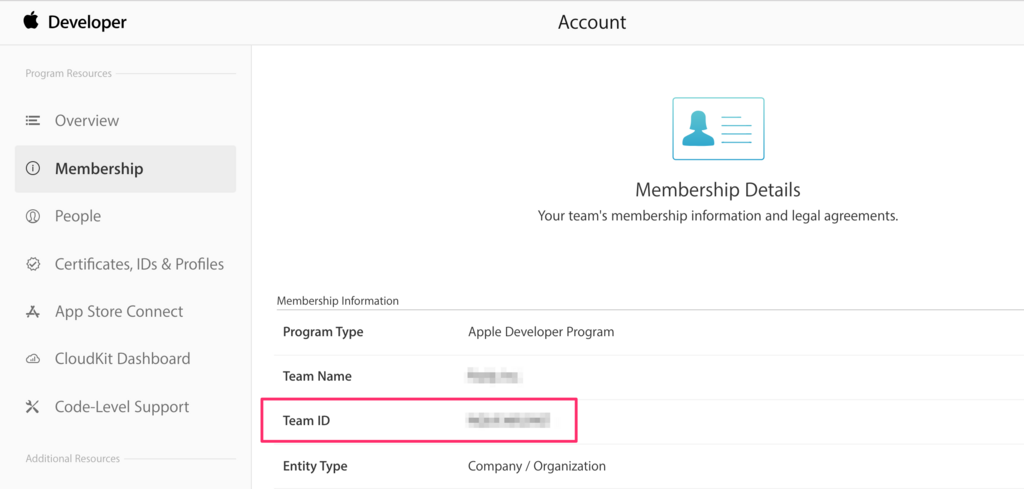This screenshot has height=489, width=1024.
Task: Click the Membership Details heading
Action: tap(718, 190)
